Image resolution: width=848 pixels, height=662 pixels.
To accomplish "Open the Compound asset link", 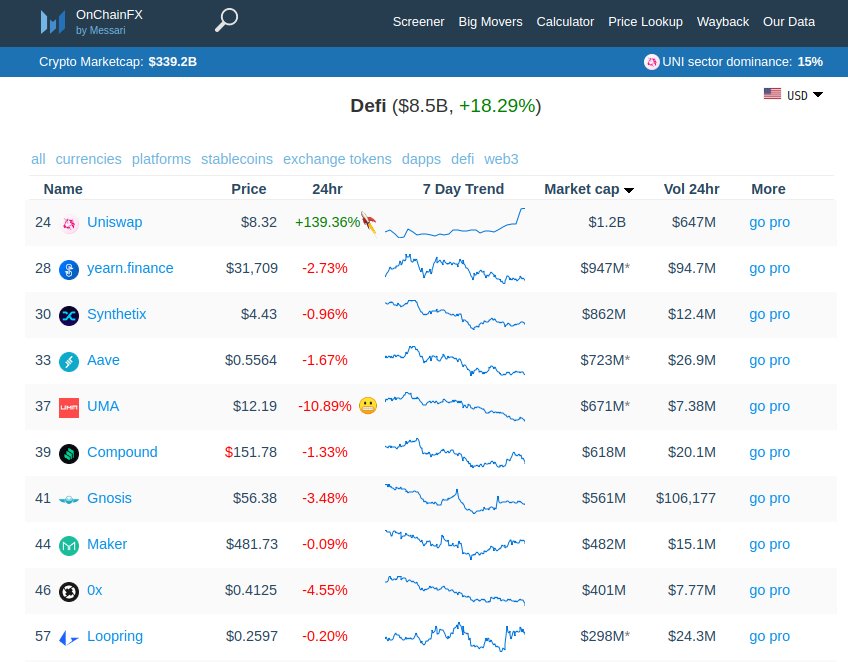I will 122,452.
